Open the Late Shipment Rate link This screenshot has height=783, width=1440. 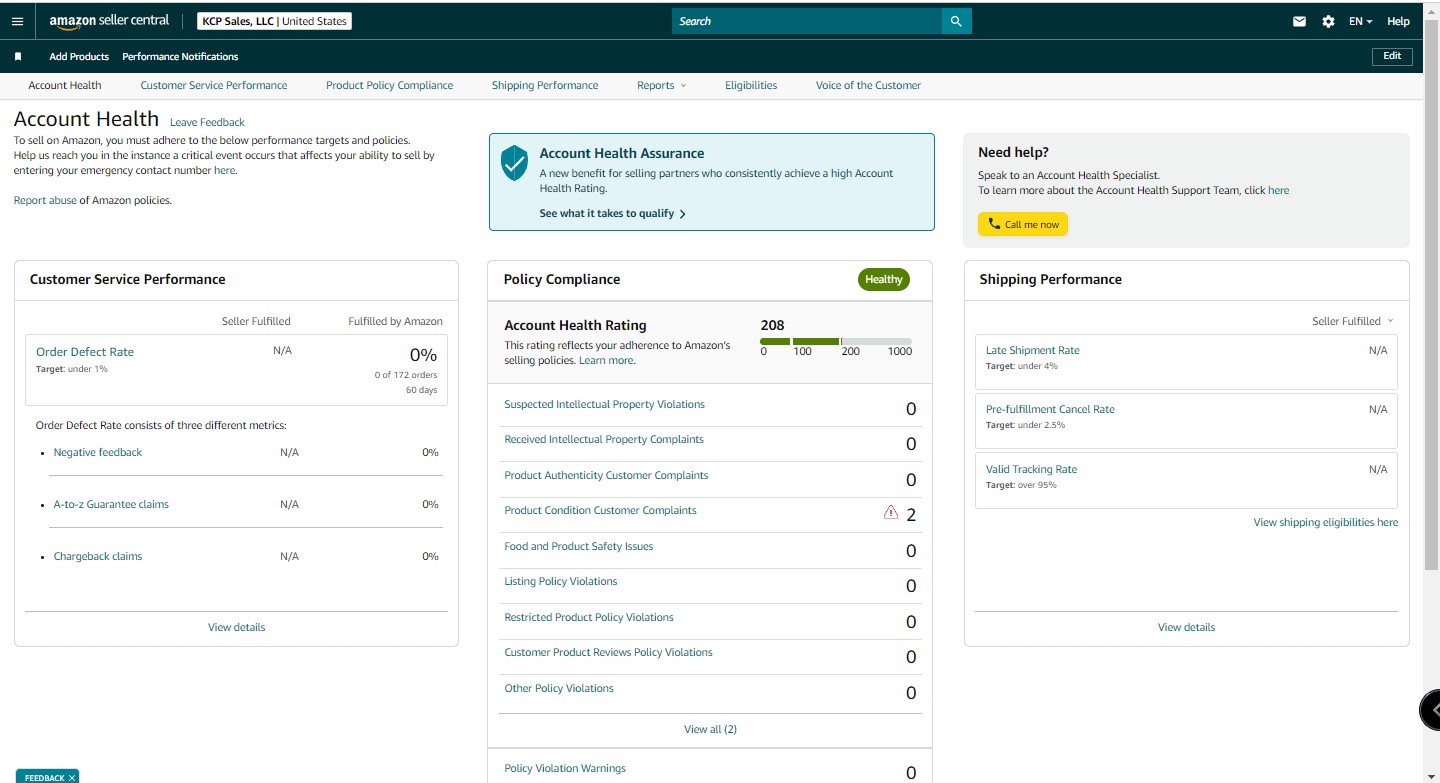coord(1033,351)
